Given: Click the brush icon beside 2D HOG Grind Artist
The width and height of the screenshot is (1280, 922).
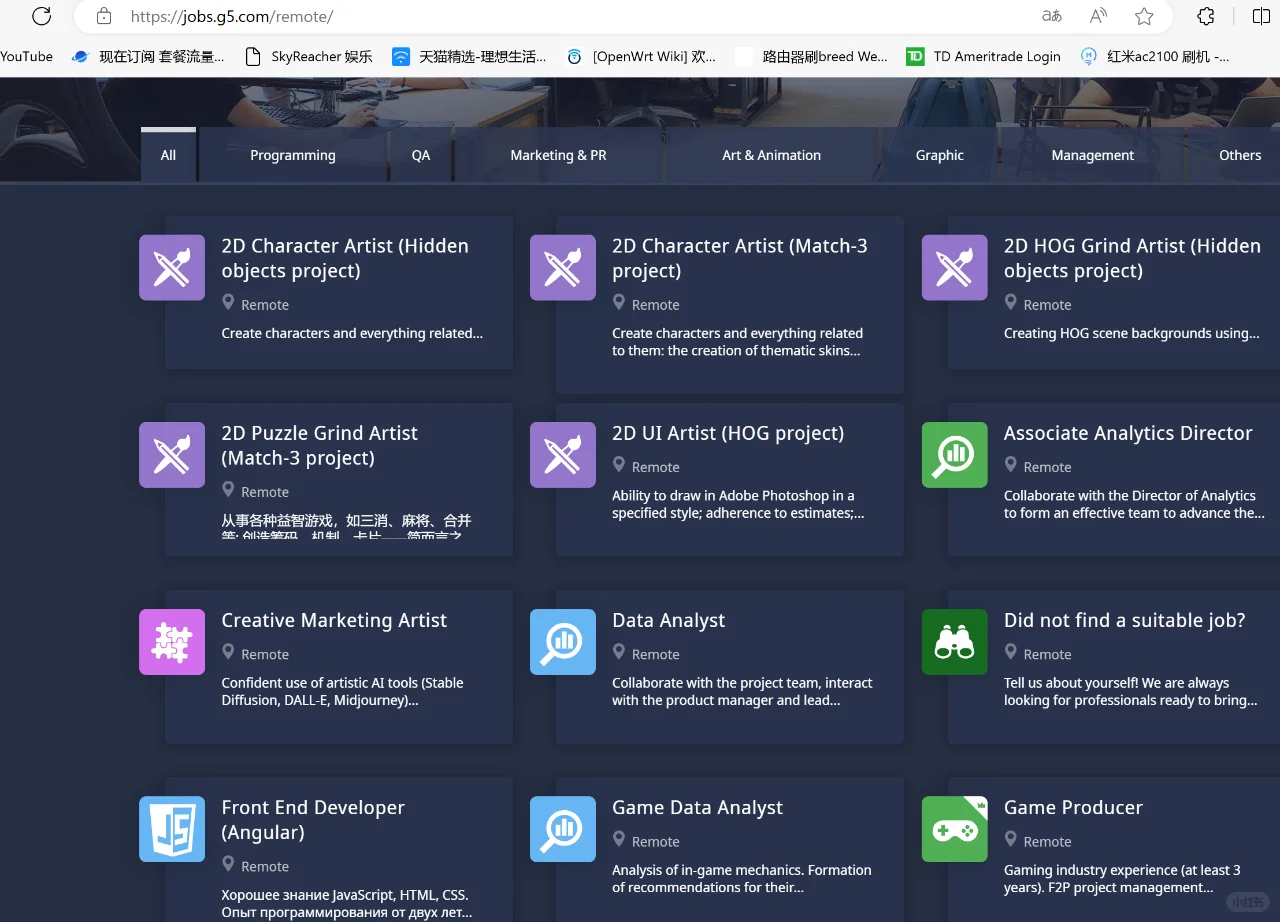Looking at the screenshot, I should (955, 267).
